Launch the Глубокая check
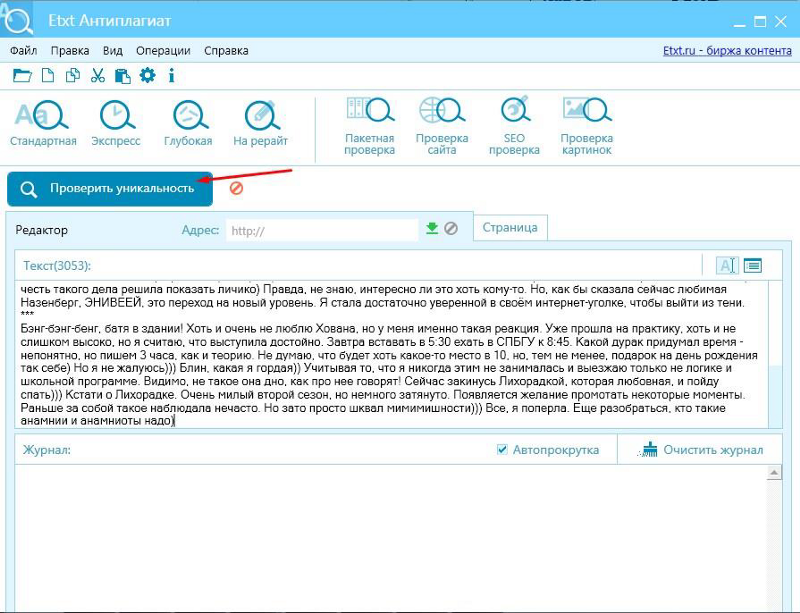Image resolution: width=800 pixels, height=613 pixels. (x=188, y=124)
